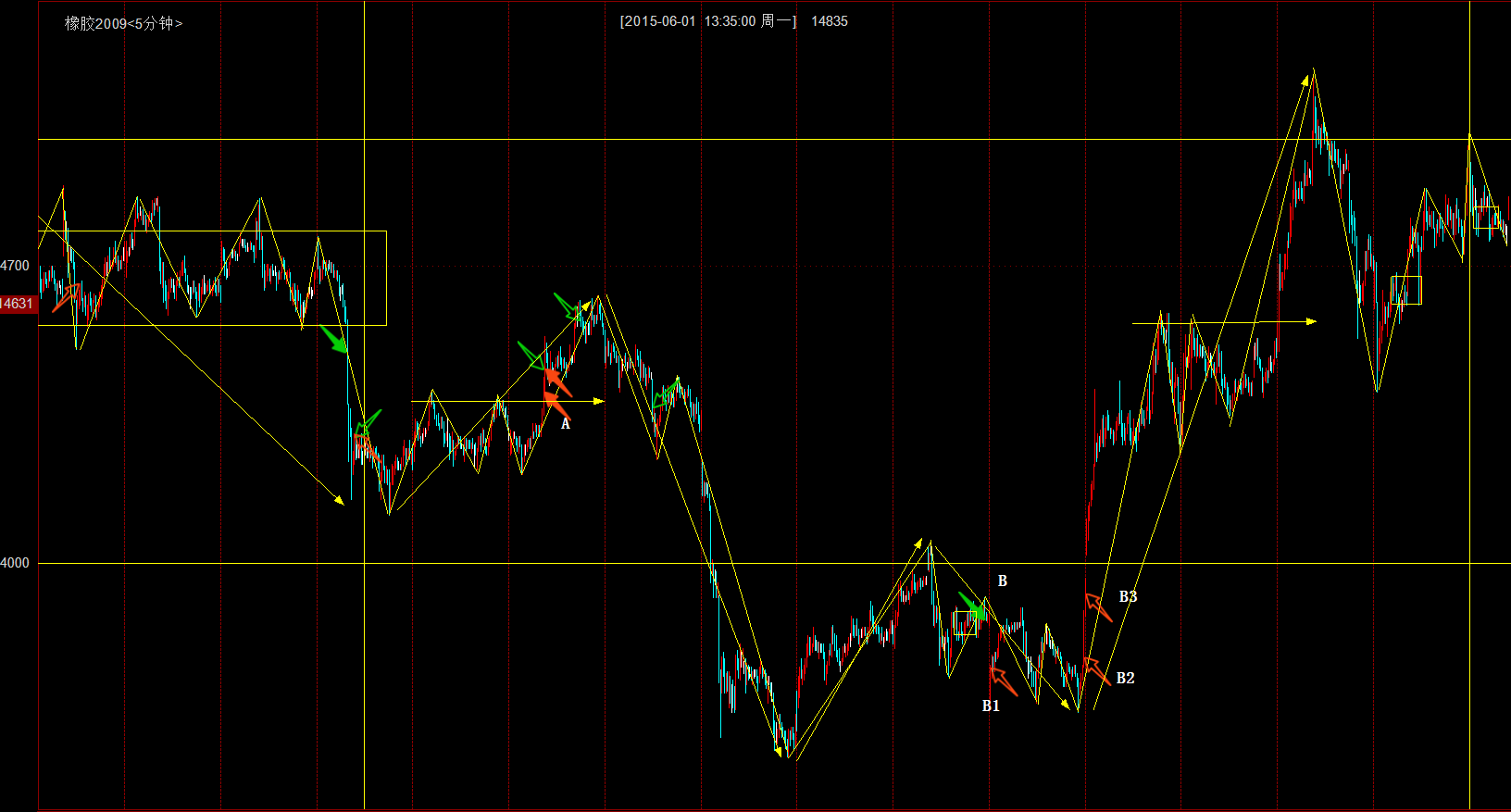This screenshot has height=812, width=1511.
Task: Click the orange arrow left of the 14631 tag
Action: point(66,298)
